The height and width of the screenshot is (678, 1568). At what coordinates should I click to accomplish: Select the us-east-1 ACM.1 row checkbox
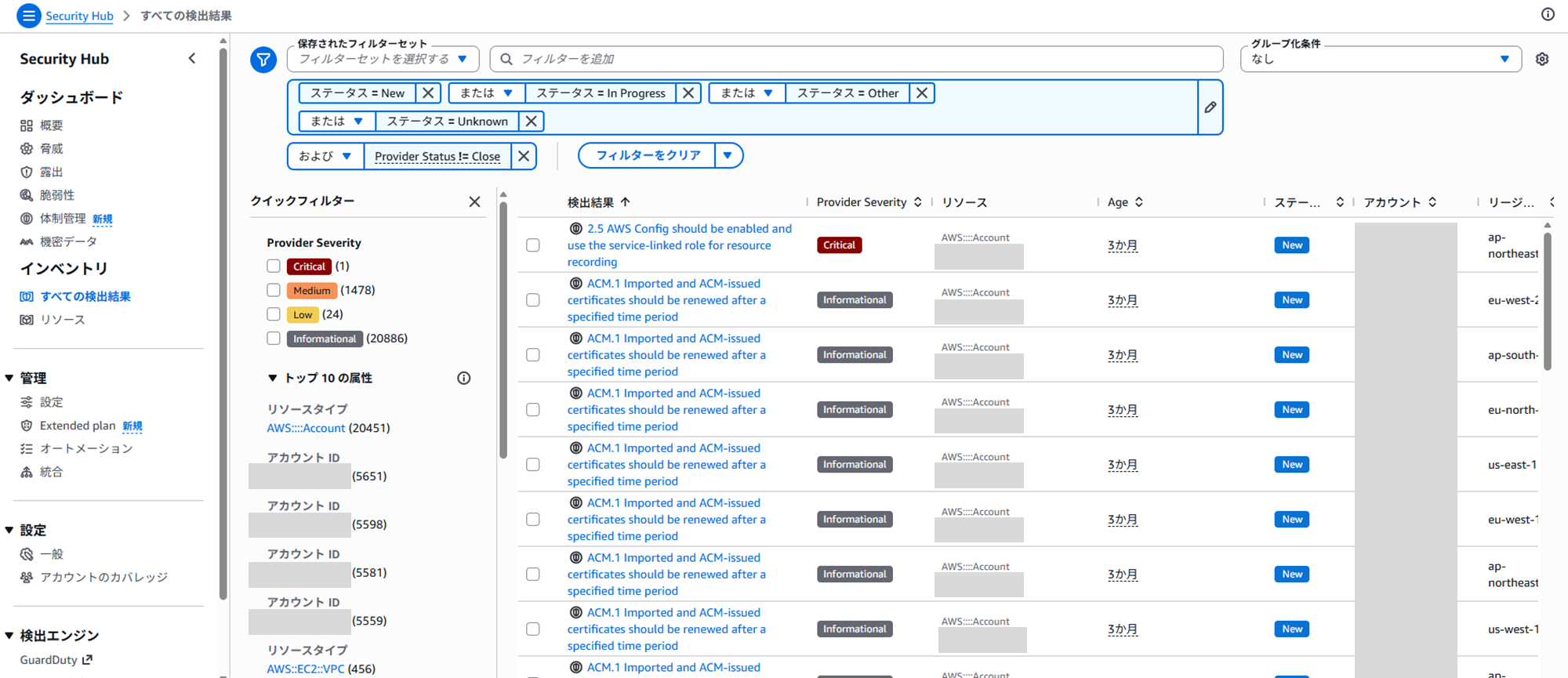point(533,465)
